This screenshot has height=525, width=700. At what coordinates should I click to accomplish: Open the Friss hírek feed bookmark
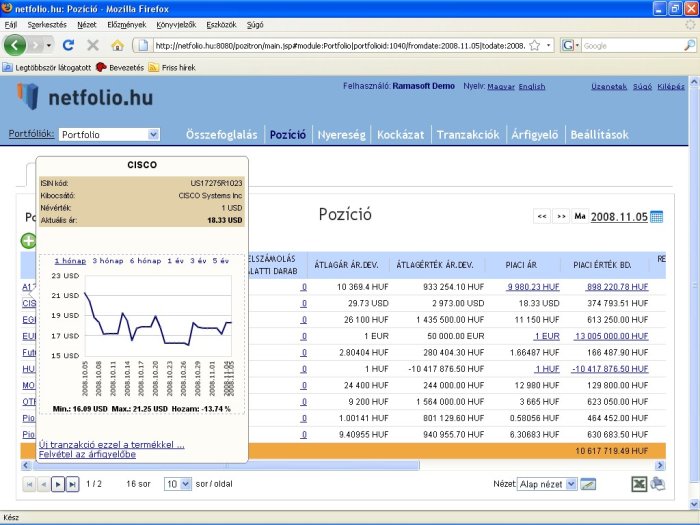pos(172,67)
